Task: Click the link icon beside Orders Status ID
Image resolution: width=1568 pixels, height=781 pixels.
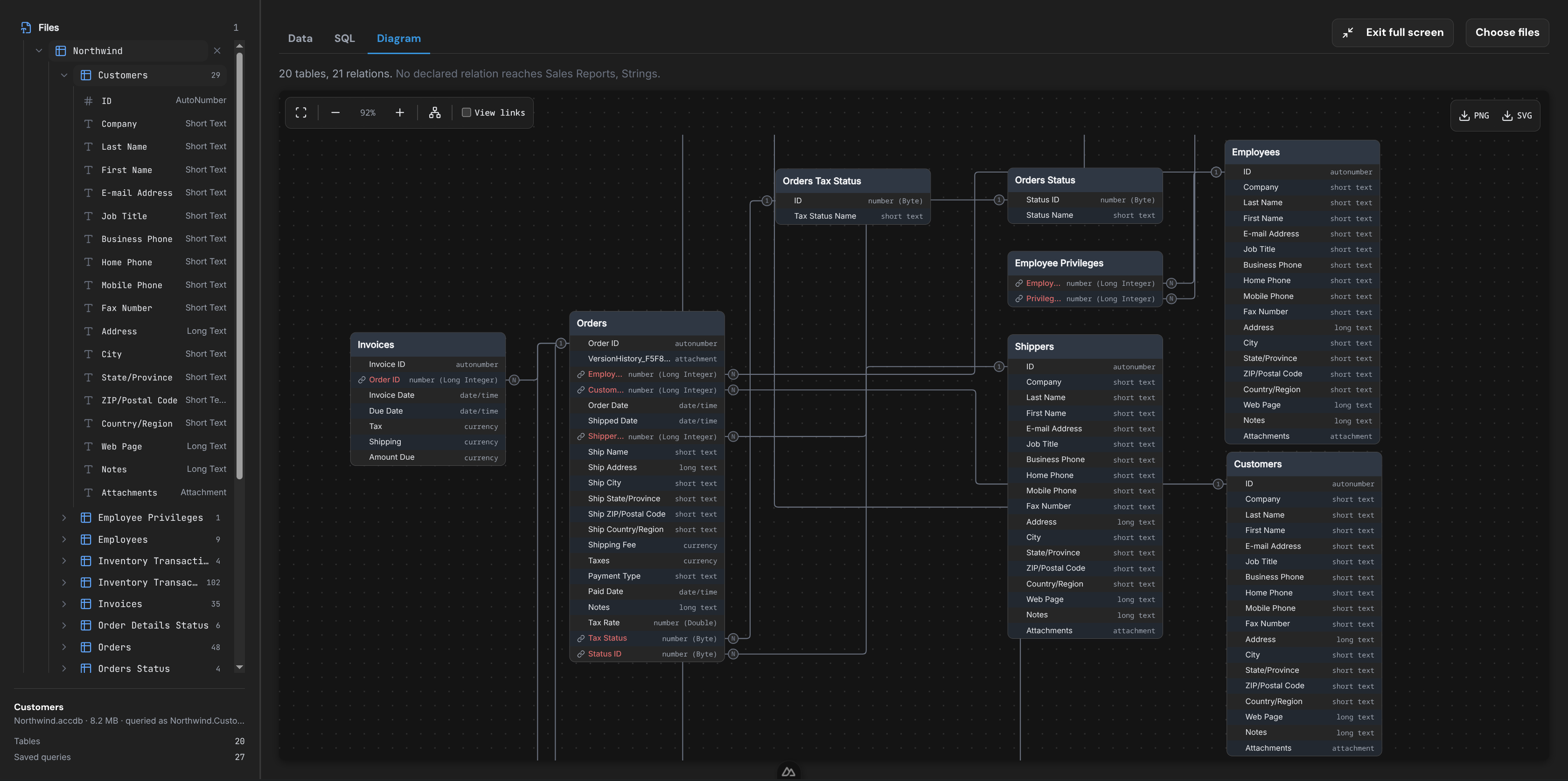Action: (581, 654)
